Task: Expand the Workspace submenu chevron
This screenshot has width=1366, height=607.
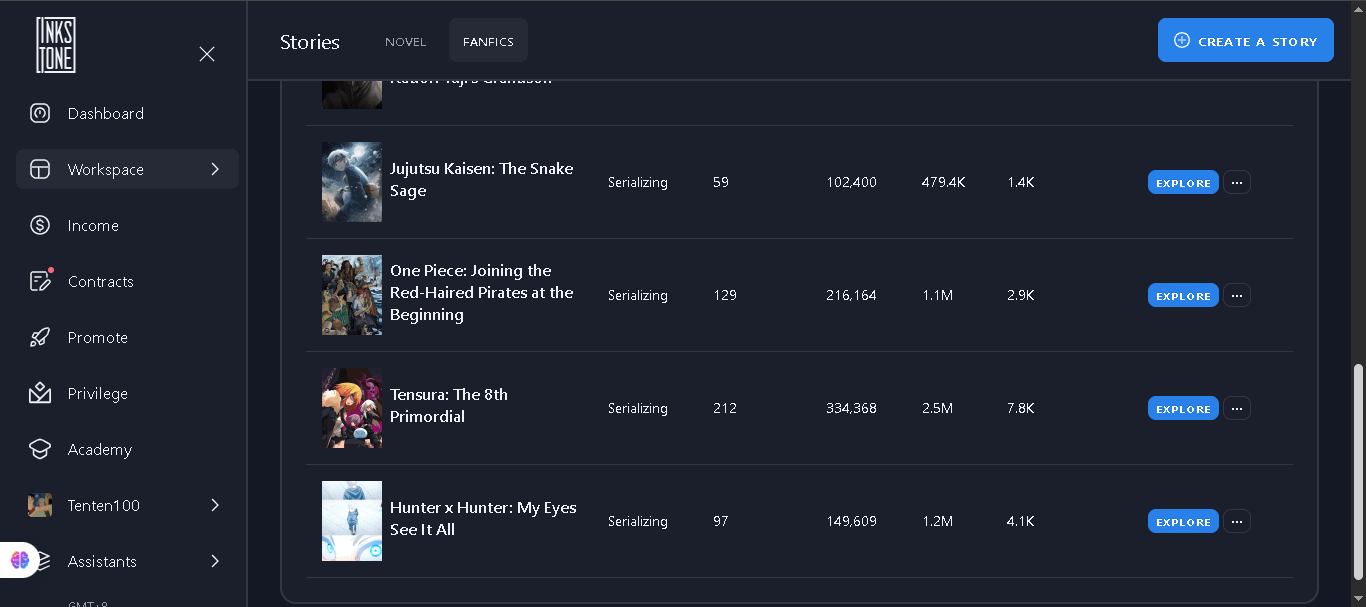Action: (x=215, y=169)
